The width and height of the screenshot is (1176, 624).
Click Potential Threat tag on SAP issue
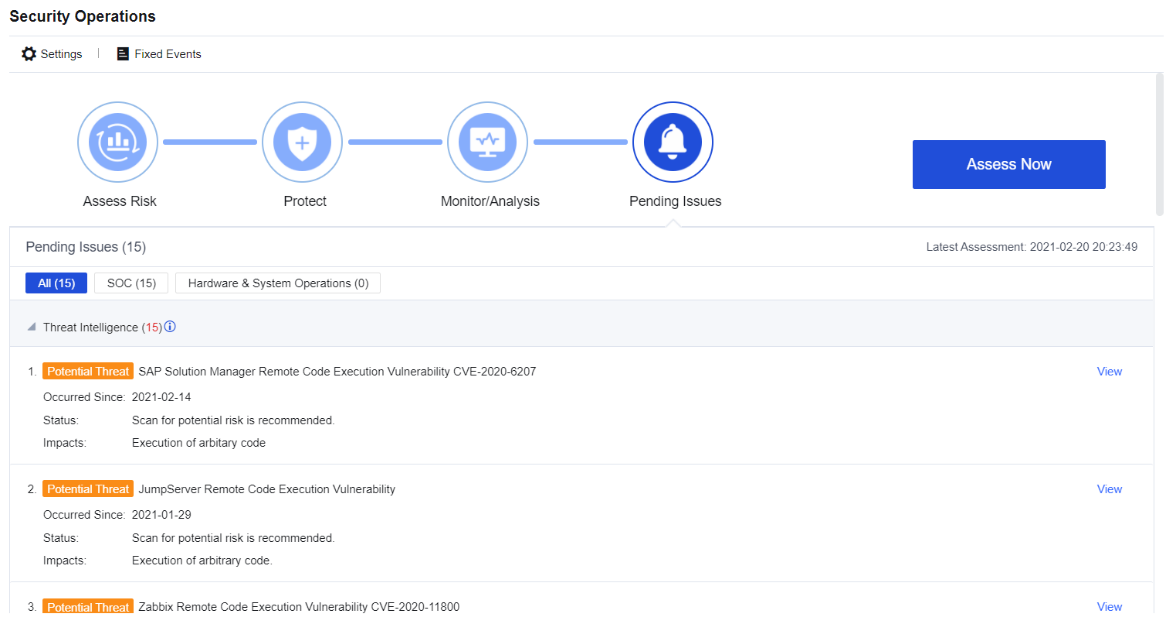click(x=87, y=371)
